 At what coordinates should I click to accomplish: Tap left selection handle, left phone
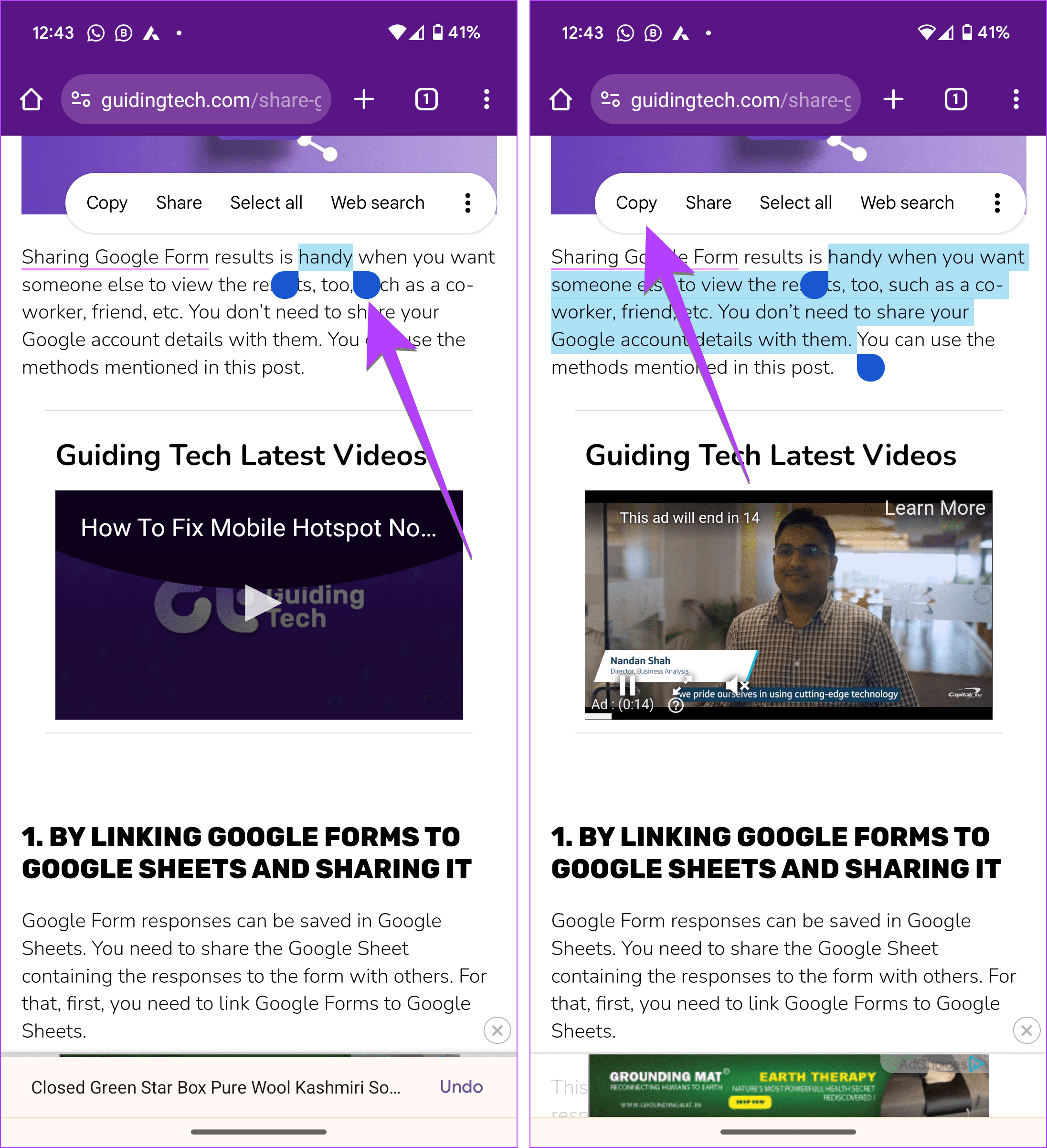tap(285, 285)
